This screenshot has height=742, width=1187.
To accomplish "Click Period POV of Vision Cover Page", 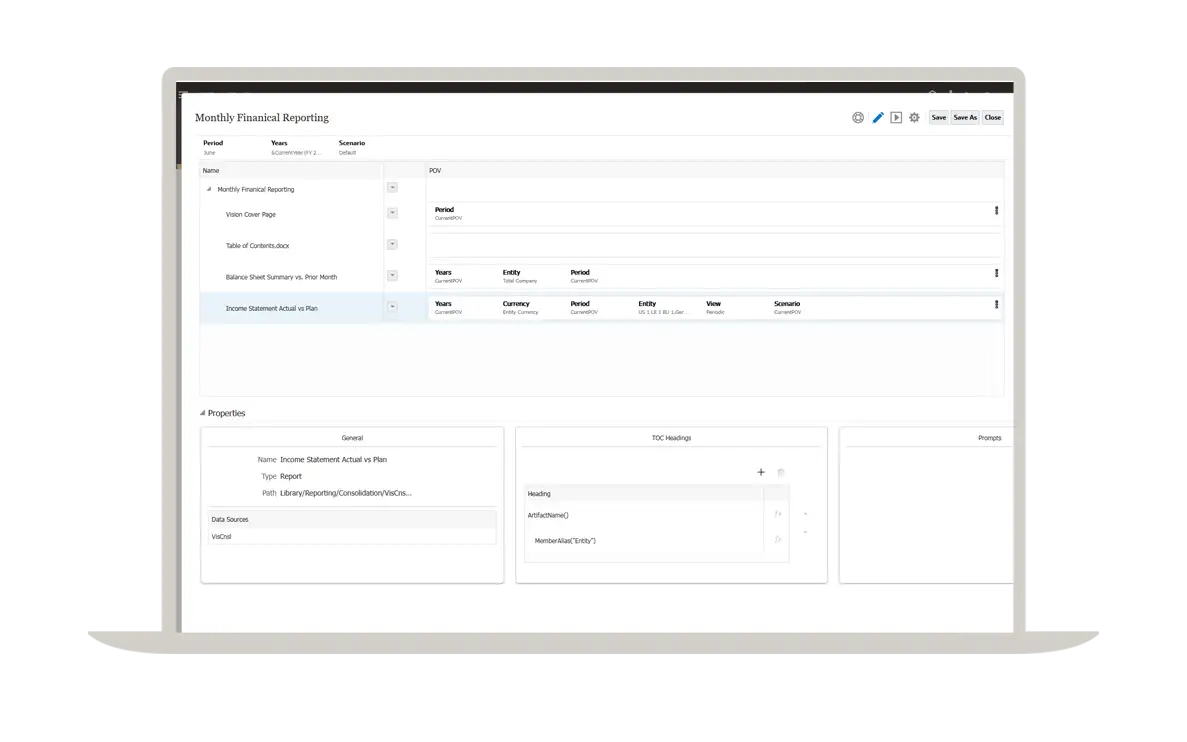I will coord(448,214).
